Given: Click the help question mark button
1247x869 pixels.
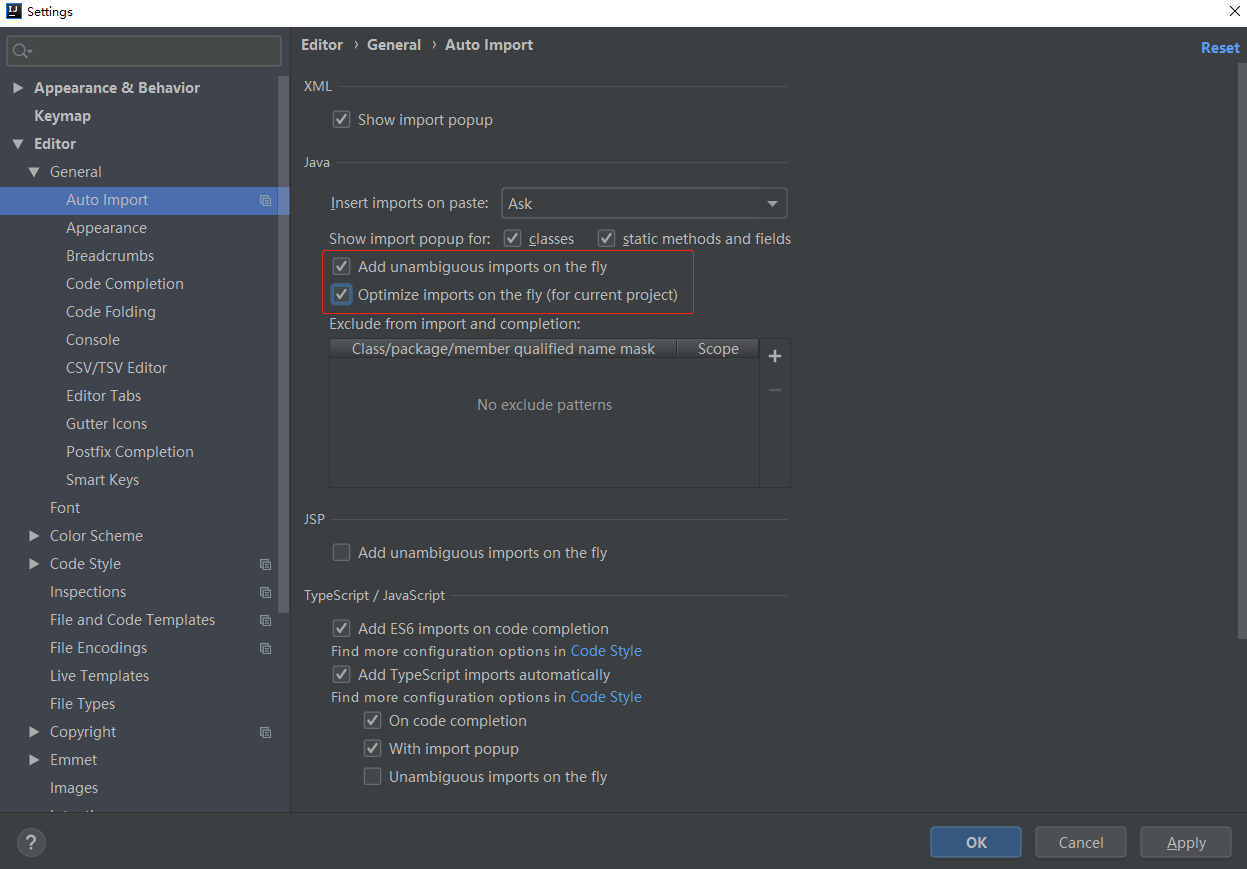Looking at the screenshot, I should pos(32,843).
